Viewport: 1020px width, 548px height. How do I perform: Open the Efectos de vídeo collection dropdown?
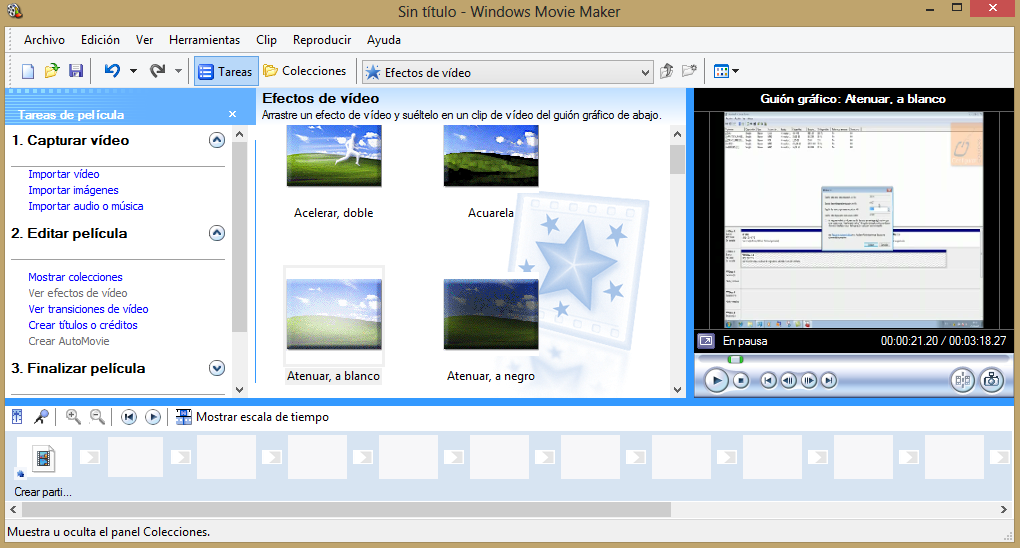(507, 72)
